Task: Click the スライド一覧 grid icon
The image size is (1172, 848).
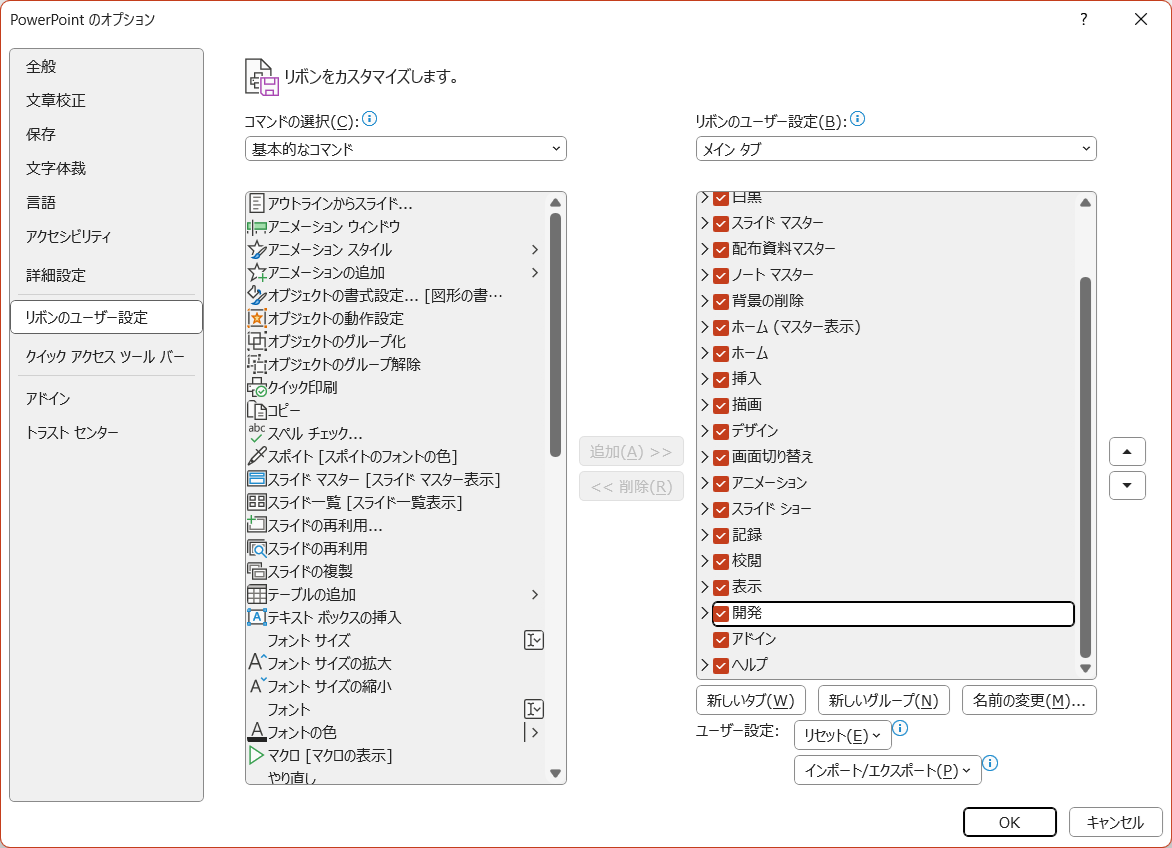Action: (256, 502)
